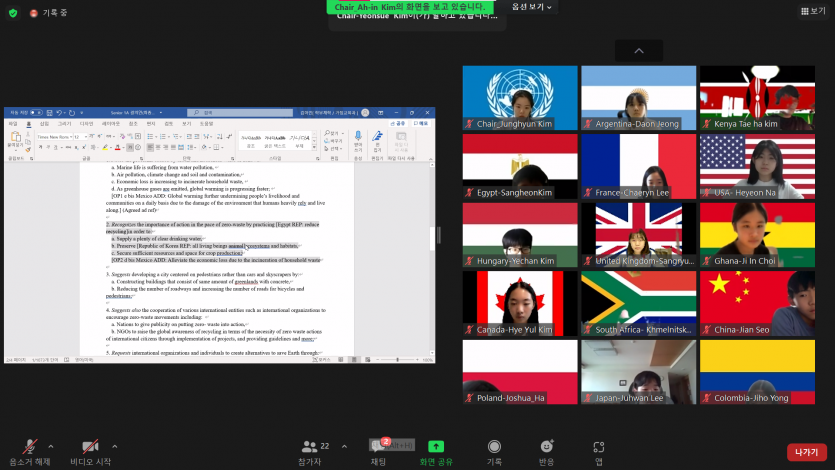
Task: Click Paste icon in Word ribbon
Action: tap(15, 137)
